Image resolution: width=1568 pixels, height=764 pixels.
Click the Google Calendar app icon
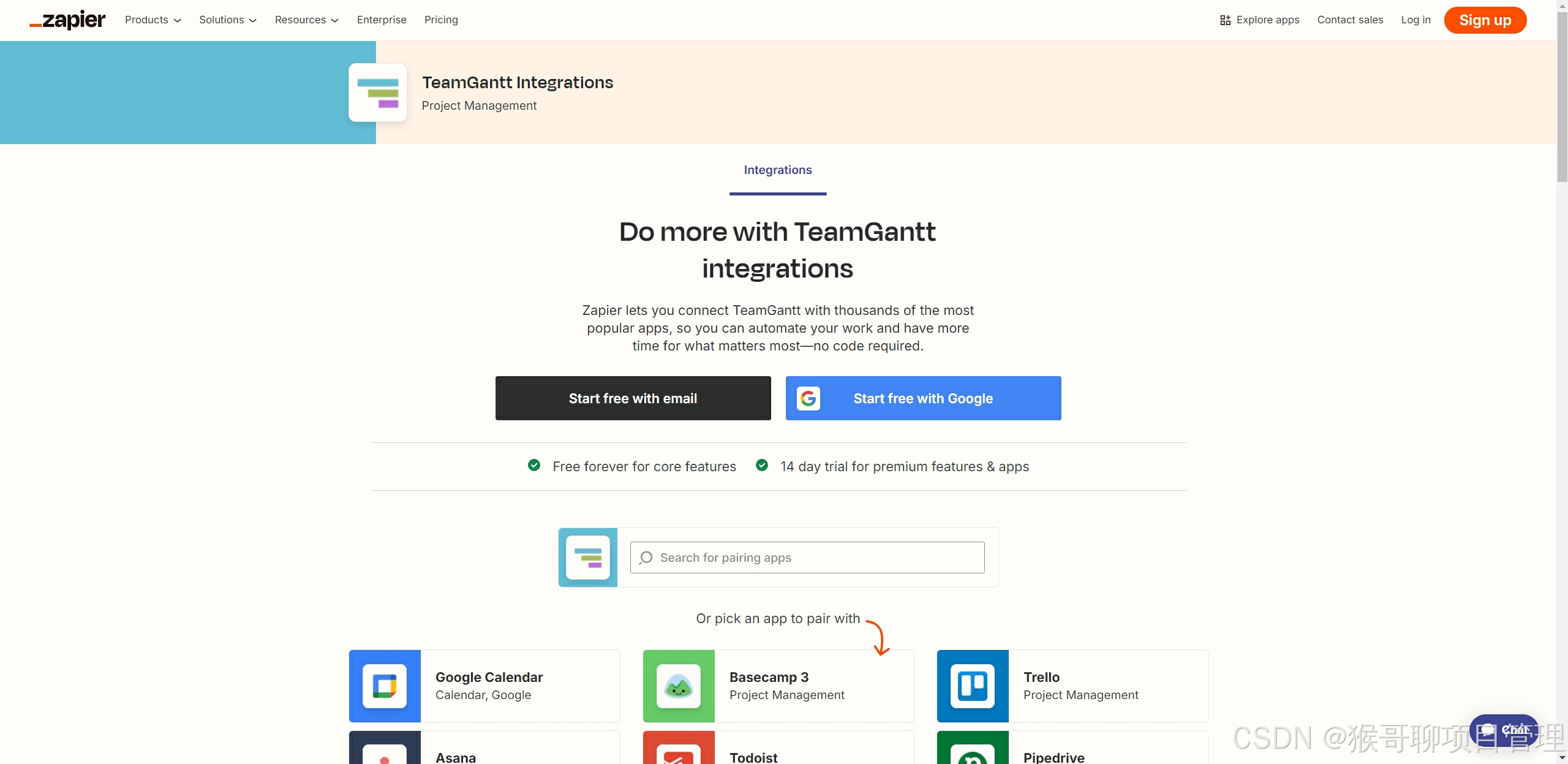coord(385,686)
